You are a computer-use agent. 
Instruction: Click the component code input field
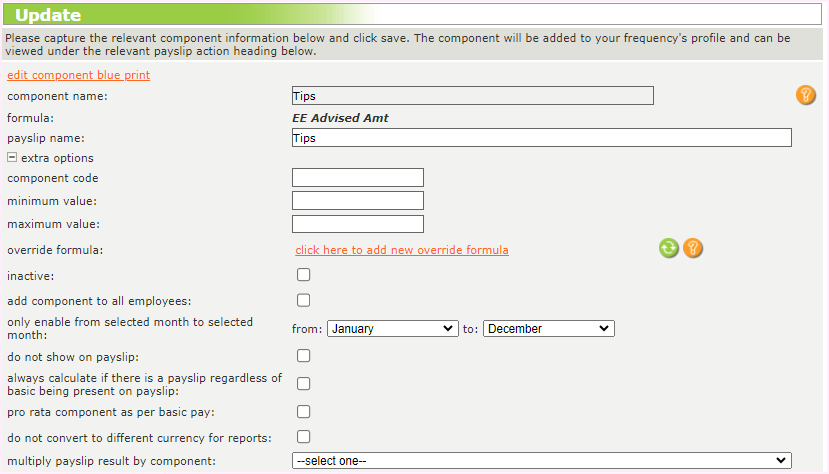coord(358,178)
